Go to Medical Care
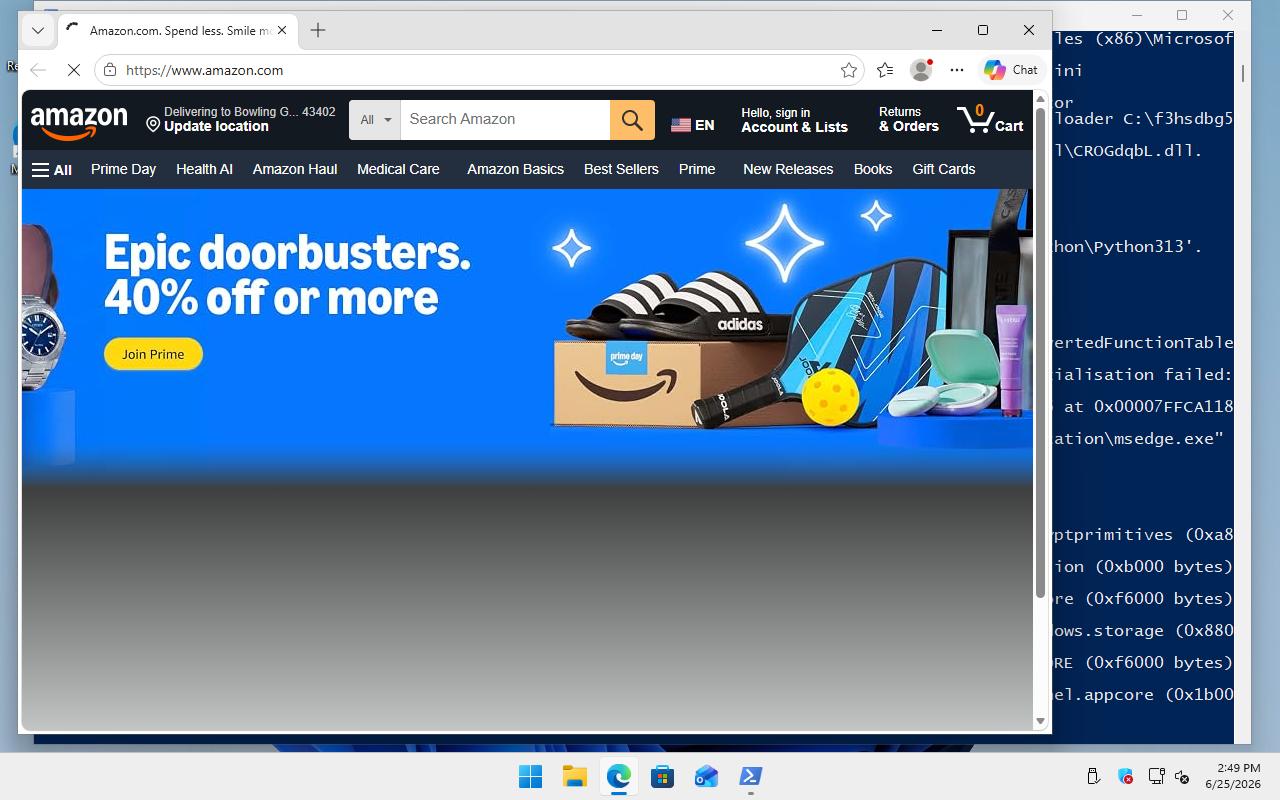1280x800 pixels. tap(398, 170)
